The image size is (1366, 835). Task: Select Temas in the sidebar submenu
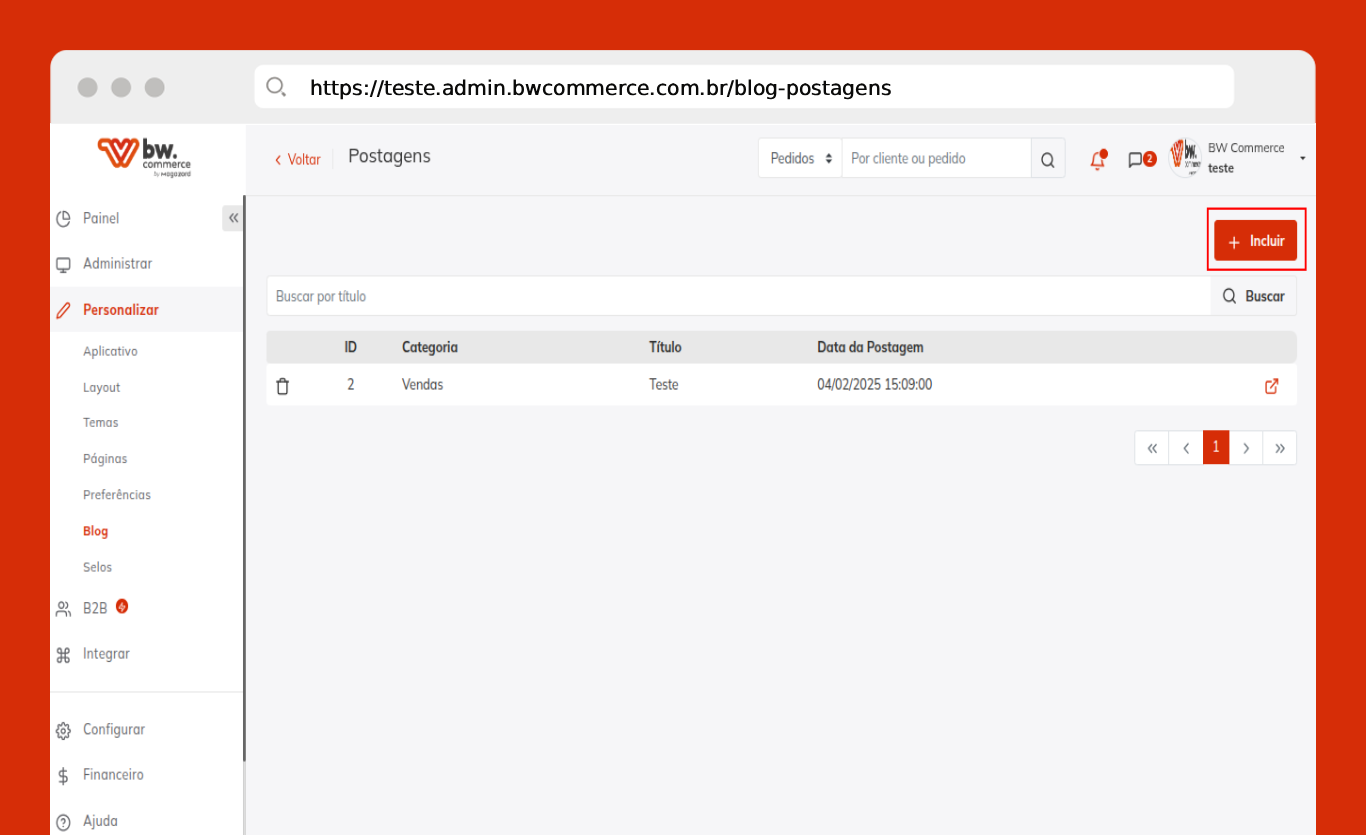tap(101, 423)
